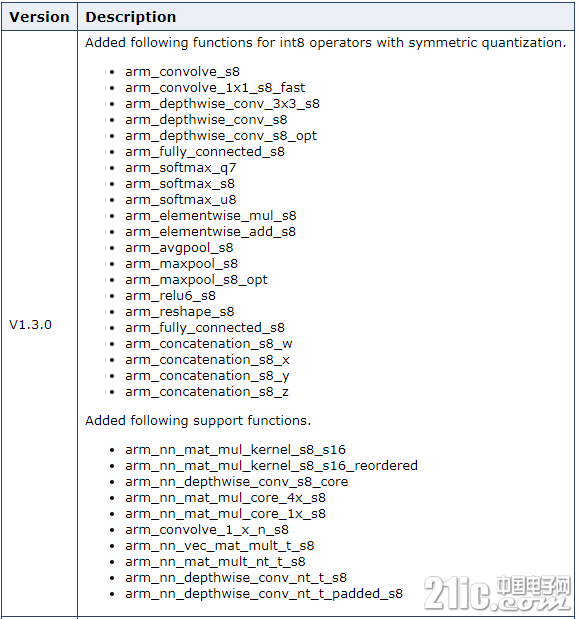Select the arm_softmax_u8 entry
Image resolution: width=578 pixels, height=619 pixels.
(x=180, y=200)
